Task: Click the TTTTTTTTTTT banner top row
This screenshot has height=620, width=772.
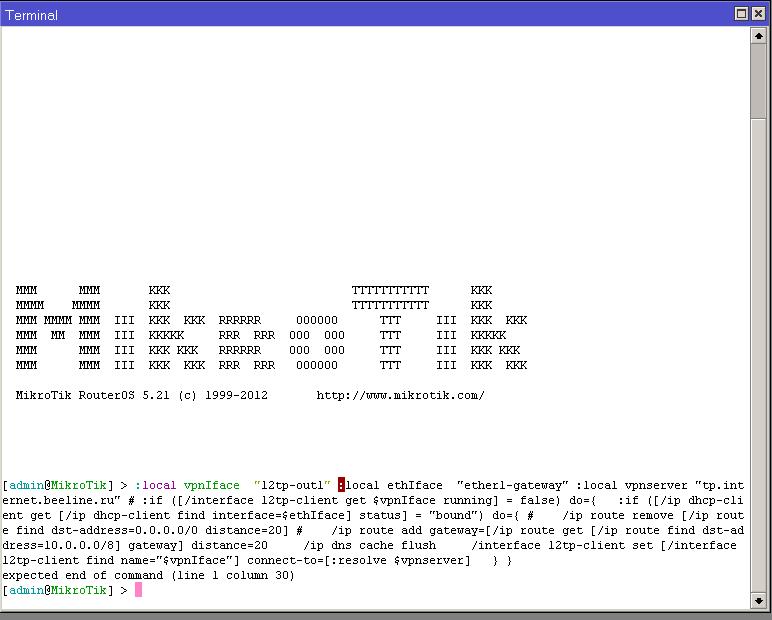Action: (x=390, y=290)
